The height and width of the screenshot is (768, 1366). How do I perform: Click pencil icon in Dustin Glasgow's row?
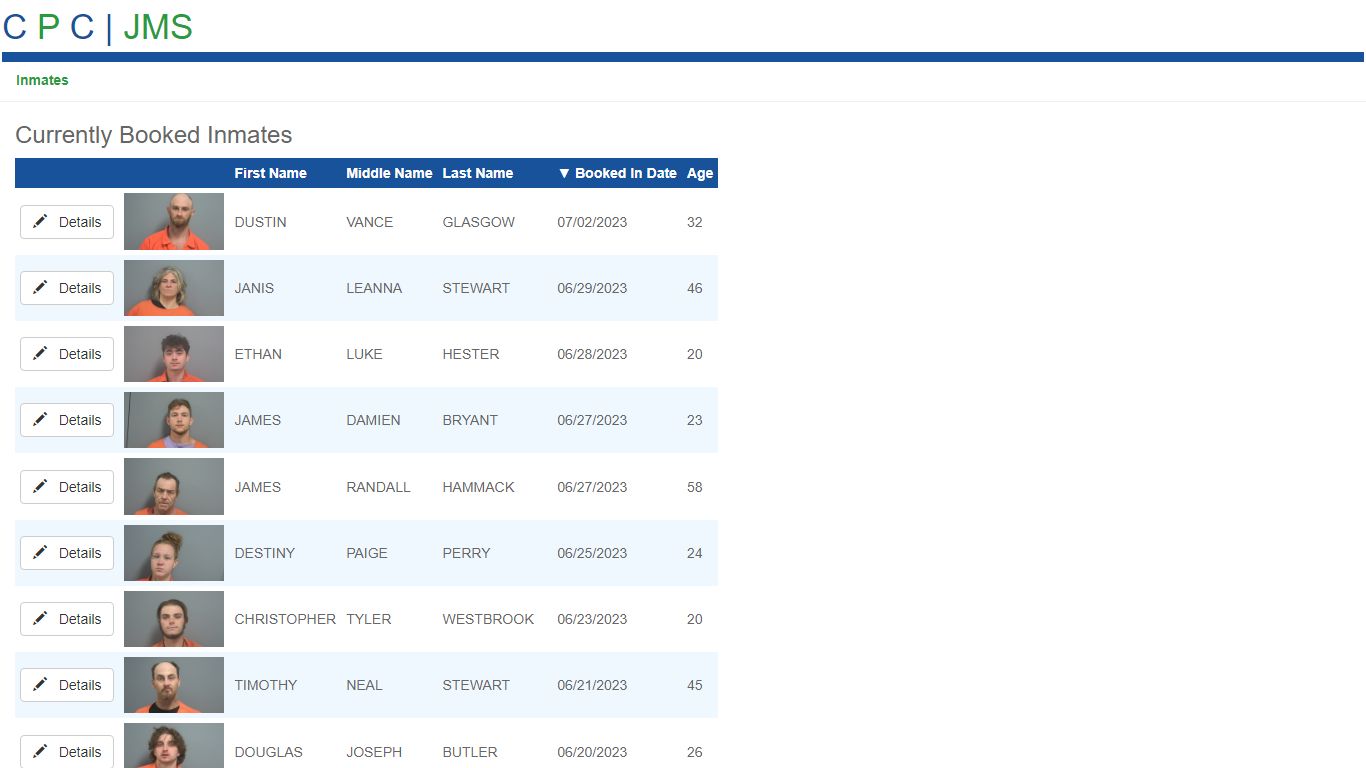click(40, 222)
